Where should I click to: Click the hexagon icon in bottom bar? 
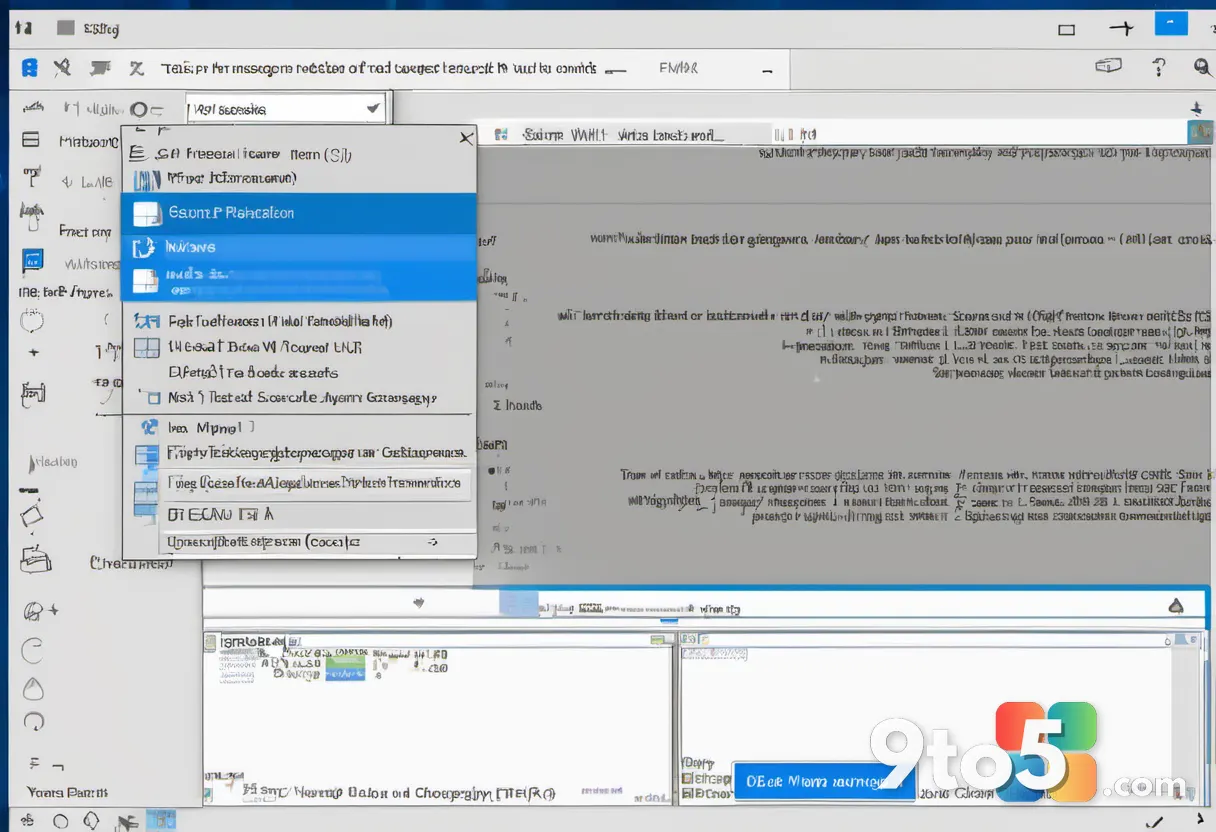coord(90,821)
